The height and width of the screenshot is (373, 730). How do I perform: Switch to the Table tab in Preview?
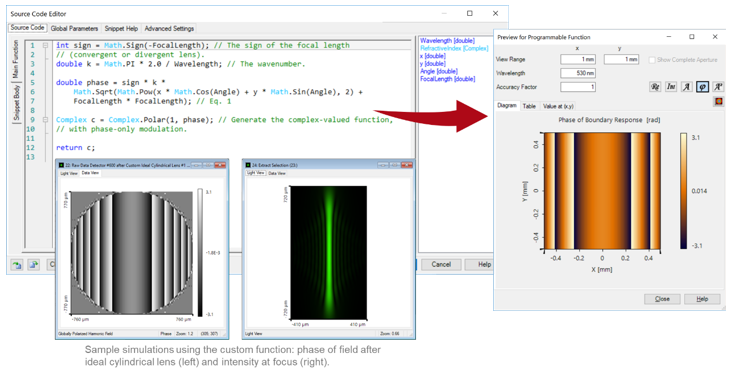tap(529, 106)
